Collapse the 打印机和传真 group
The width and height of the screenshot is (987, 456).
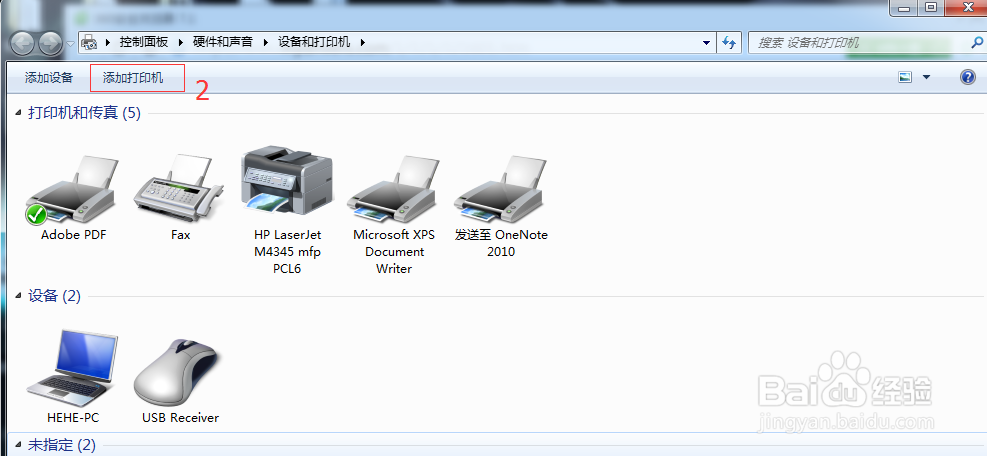pos(19,113)
